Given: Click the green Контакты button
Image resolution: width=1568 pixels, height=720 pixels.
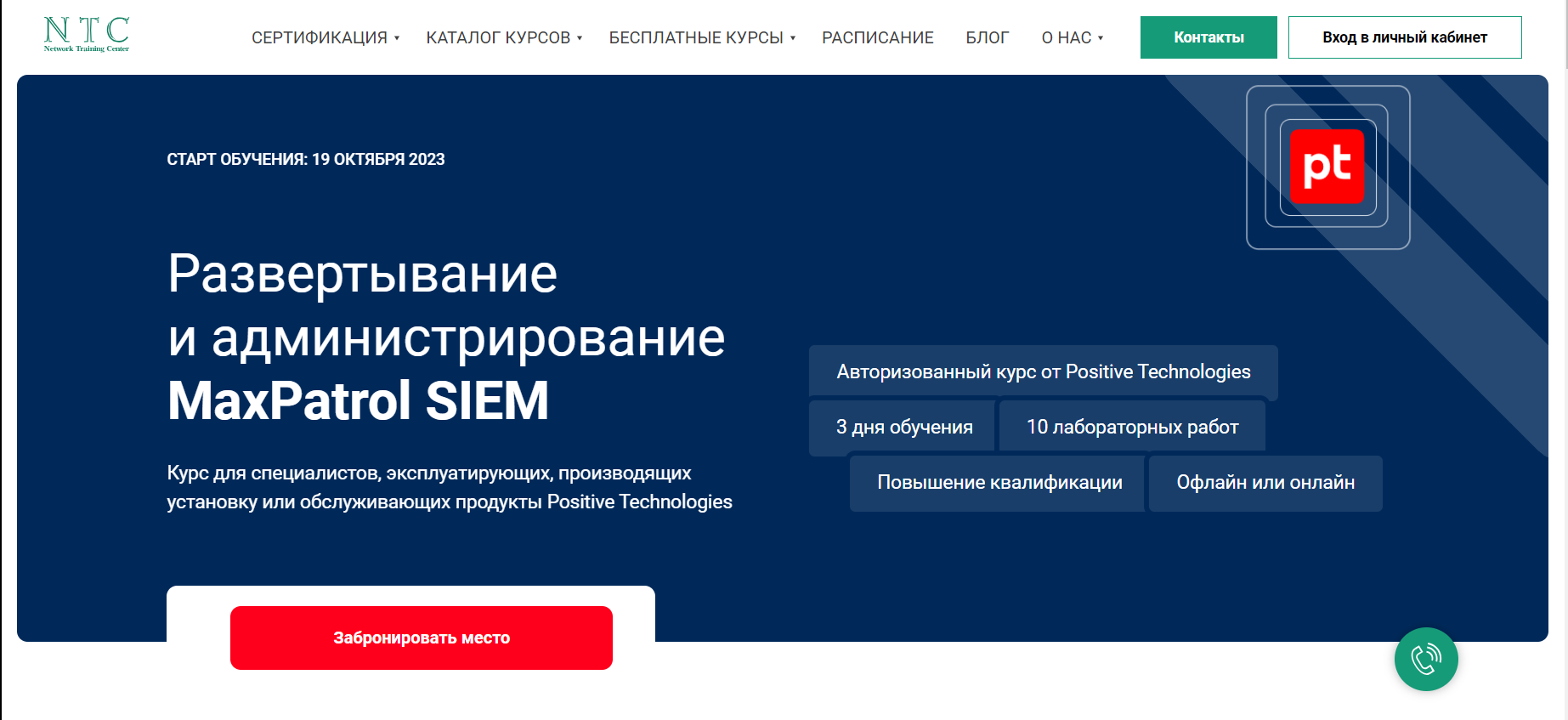Looking at the screenshot, I should 1209,37.
